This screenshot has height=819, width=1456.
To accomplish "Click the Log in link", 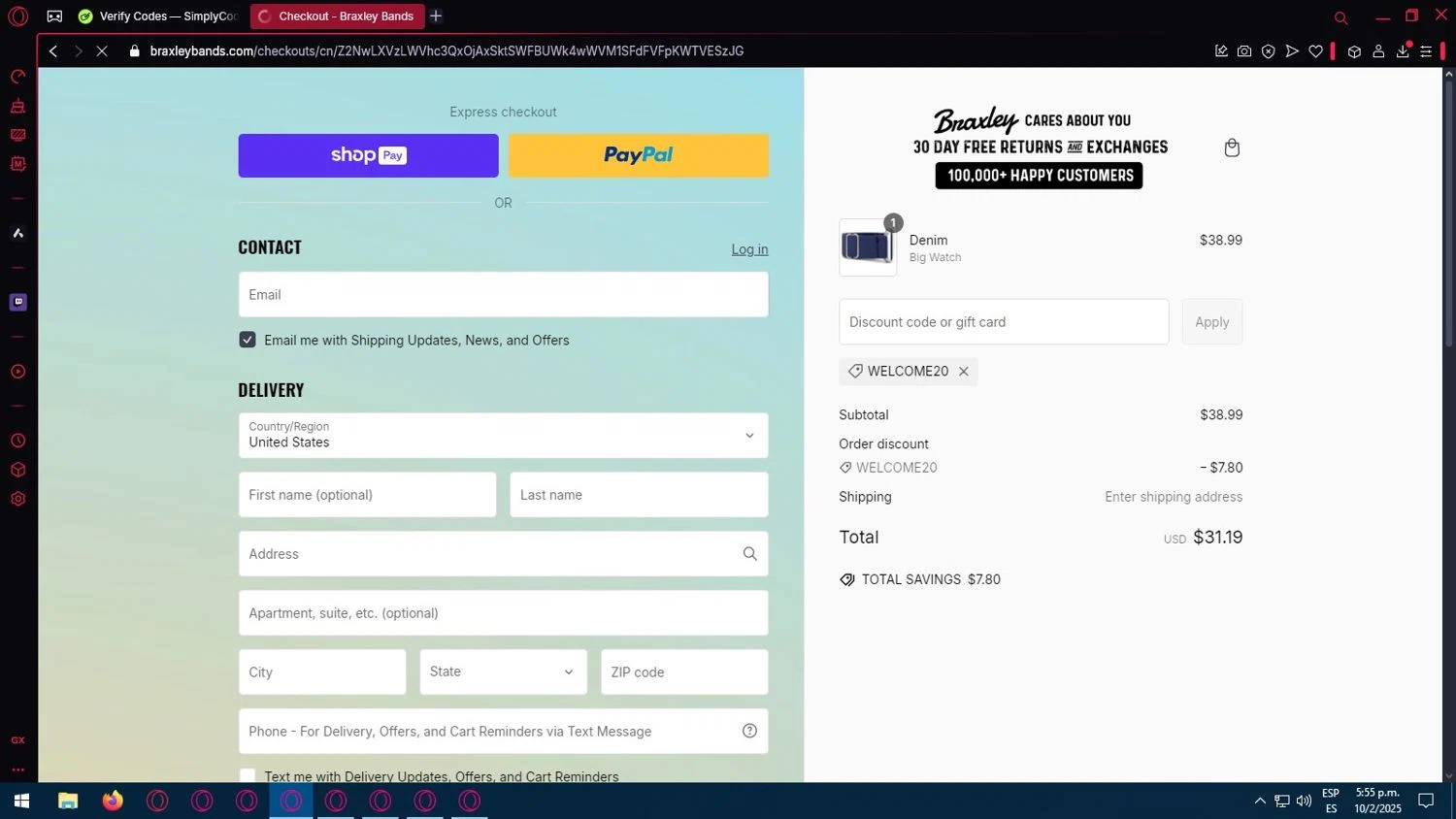I will pyautogui.click(x=749, y=249).
